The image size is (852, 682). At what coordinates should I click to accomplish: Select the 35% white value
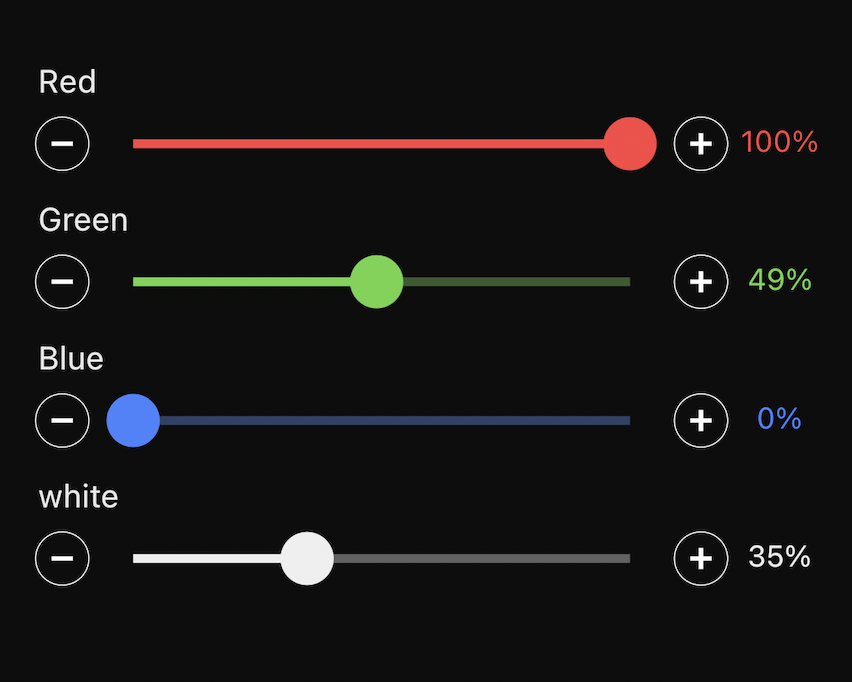tap(779, 557)
